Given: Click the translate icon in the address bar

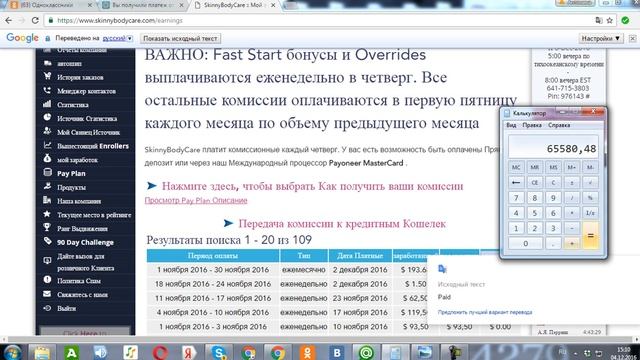Looking at the screenshot, I should coord(598,20).
